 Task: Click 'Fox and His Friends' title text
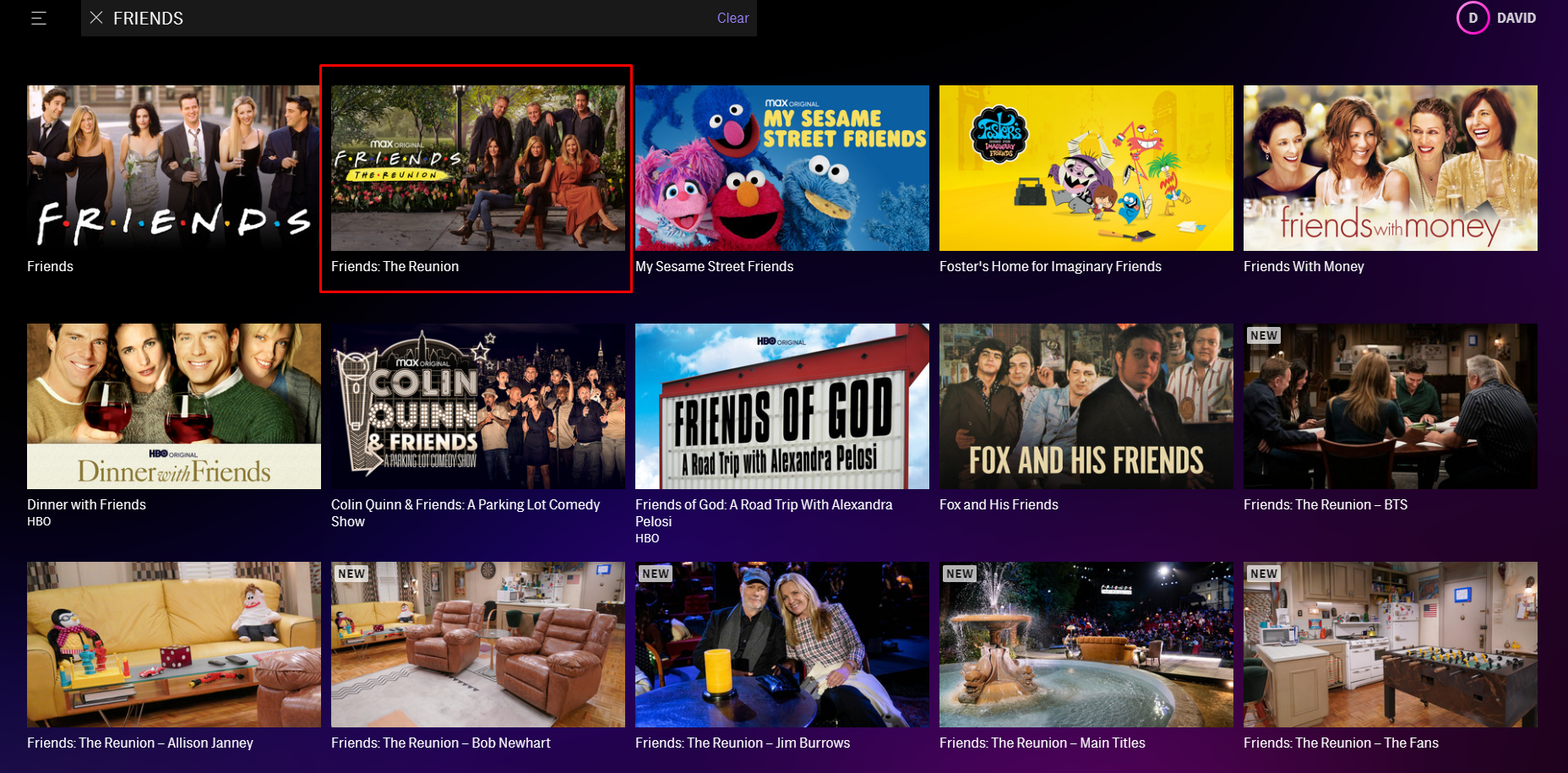(x=999, y=504)
